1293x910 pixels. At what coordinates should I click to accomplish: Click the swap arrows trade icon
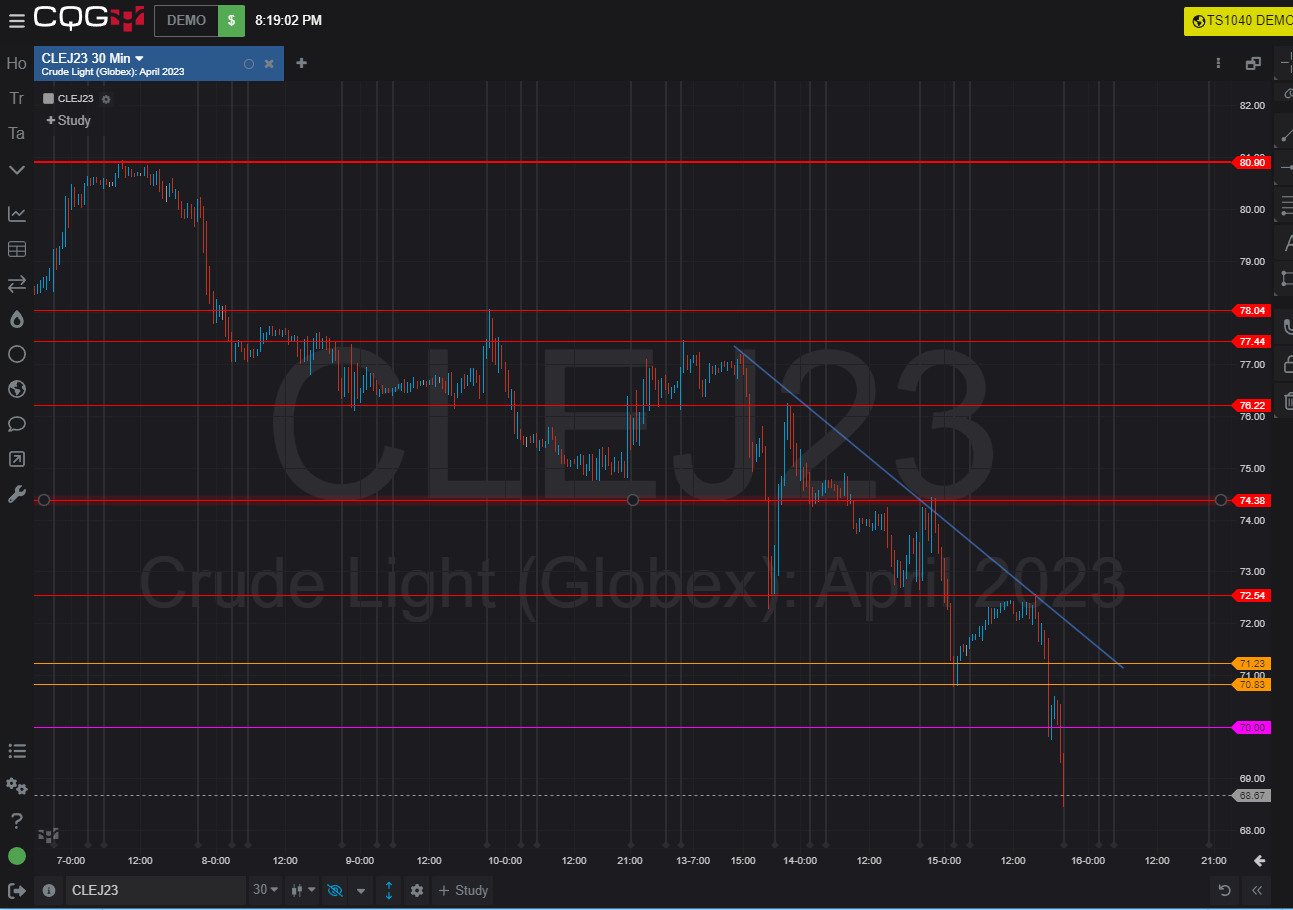pos(16,284)
